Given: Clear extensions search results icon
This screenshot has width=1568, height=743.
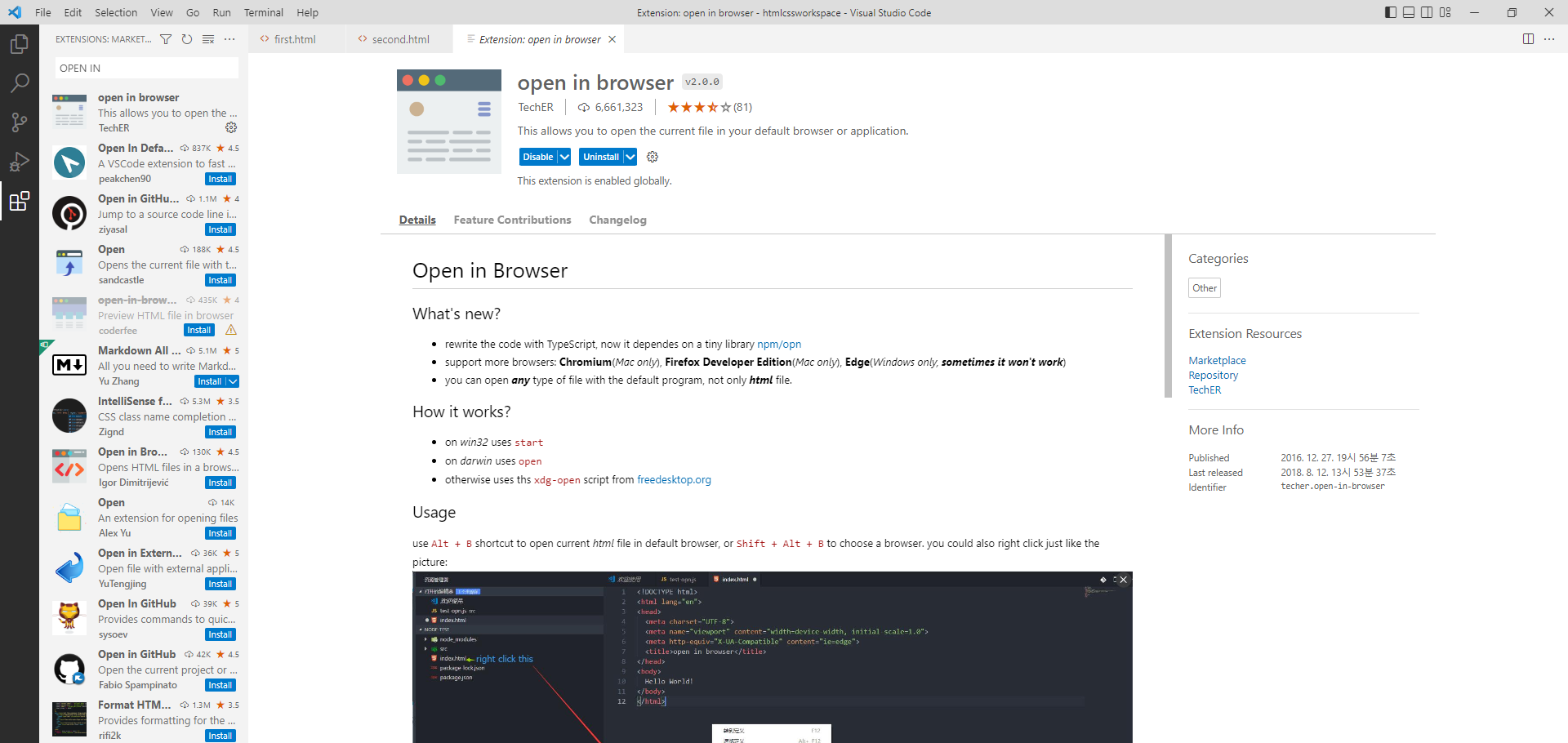Looking at the screenshot, I should (x=208, y=39).
